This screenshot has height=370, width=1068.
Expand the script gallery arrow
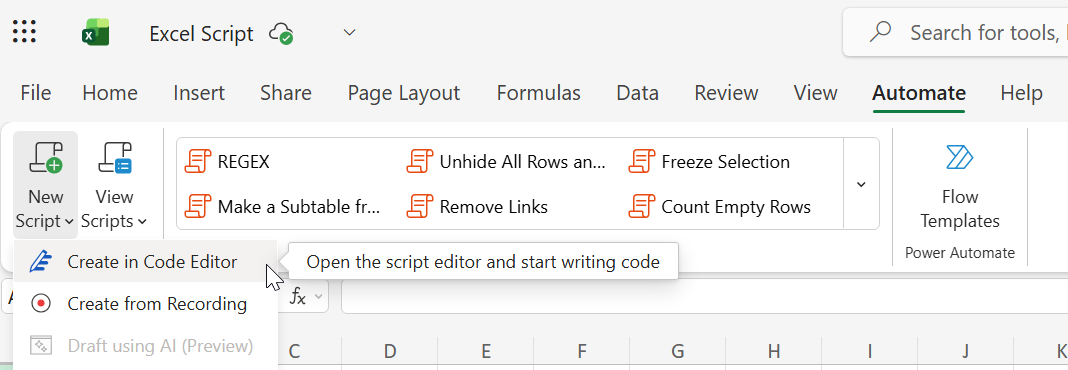861,184
